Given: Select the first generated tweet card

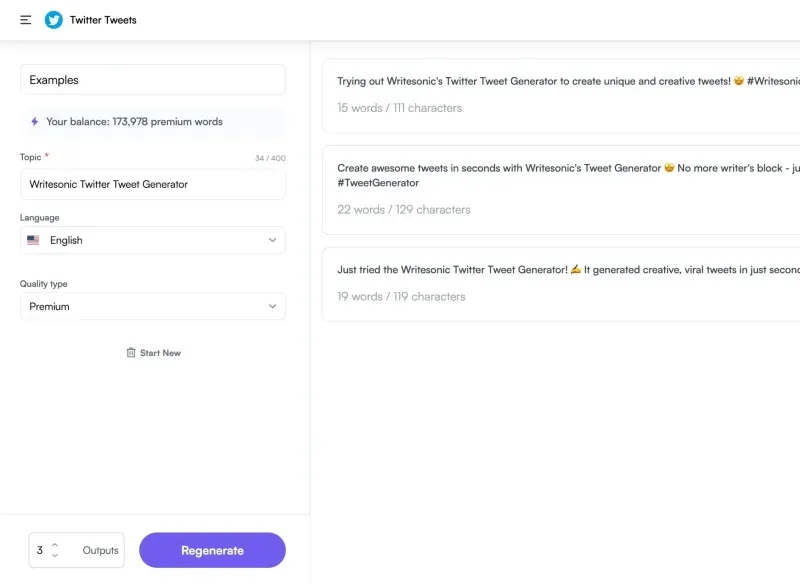Looking at the screenshot, I should pyautogui.click(x=560, y=95).
